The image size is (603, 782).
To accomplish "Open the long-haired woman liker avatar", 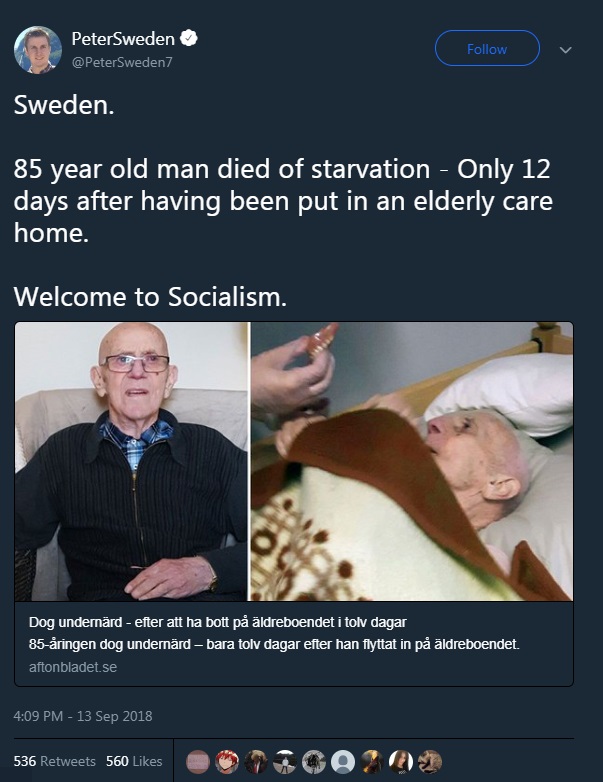I will [x=401, y=762].
